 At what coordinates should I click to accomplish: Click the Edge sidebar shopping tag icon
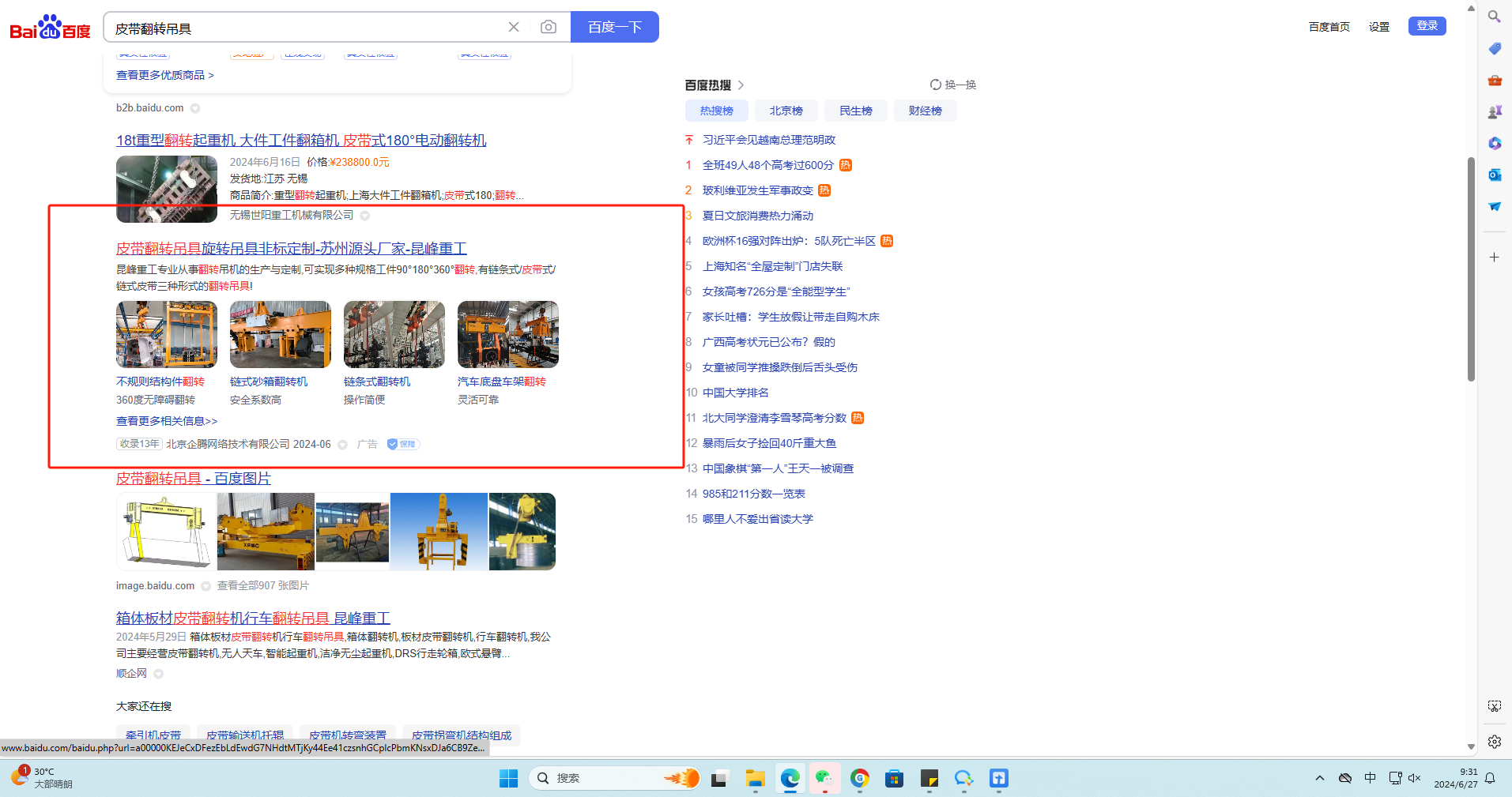coord(1494,49)
